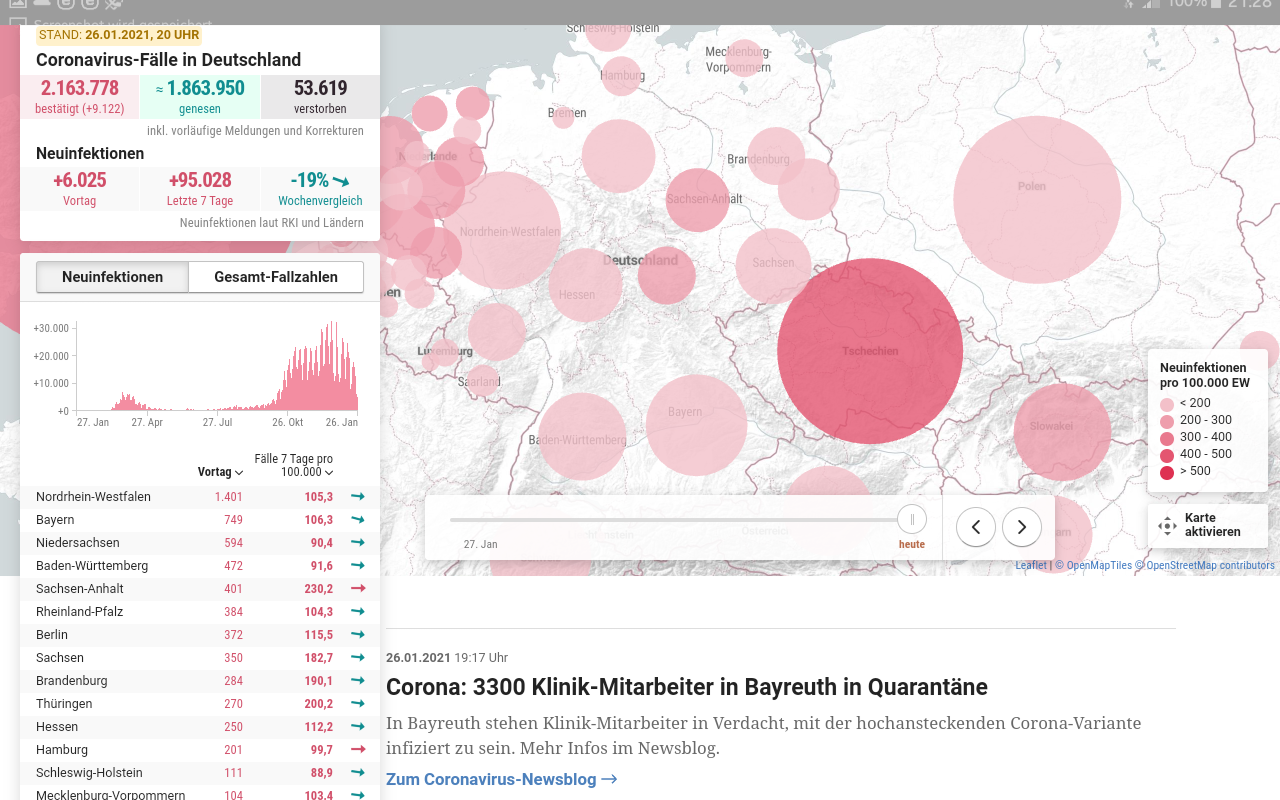Click the Sachsen-Anhalt bubble on map
This screenshot has height=800, width=1280.
tap(697, 200)
